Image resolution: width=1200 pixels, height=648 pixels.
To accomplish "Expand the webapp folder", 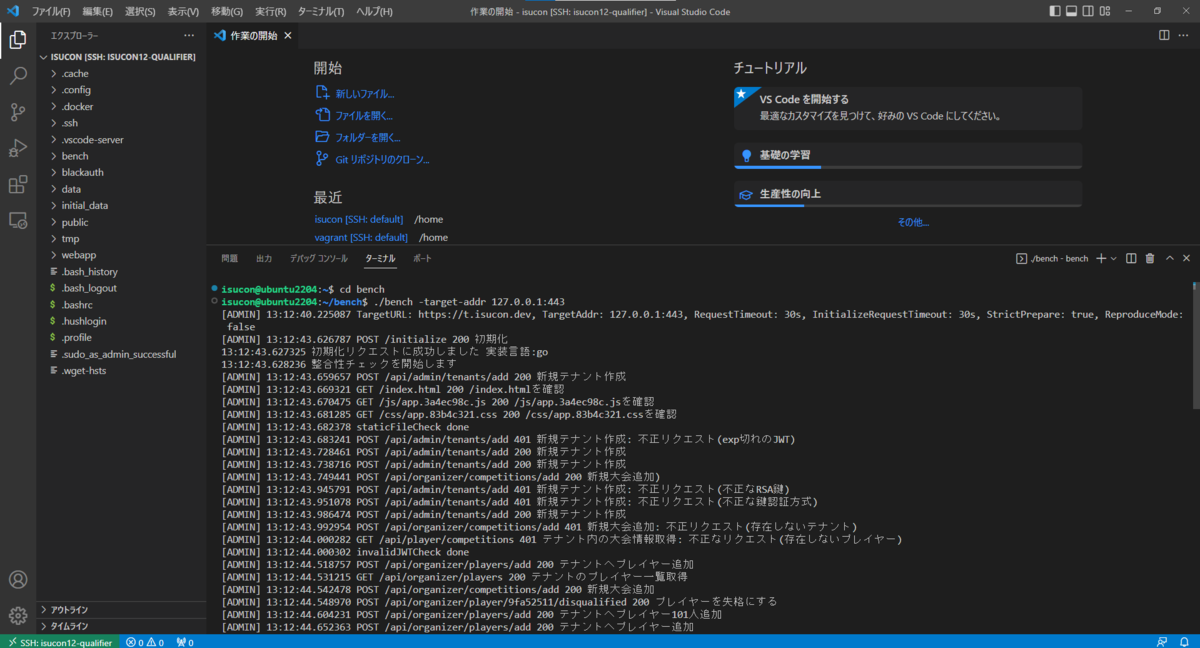I will (121, 255).
